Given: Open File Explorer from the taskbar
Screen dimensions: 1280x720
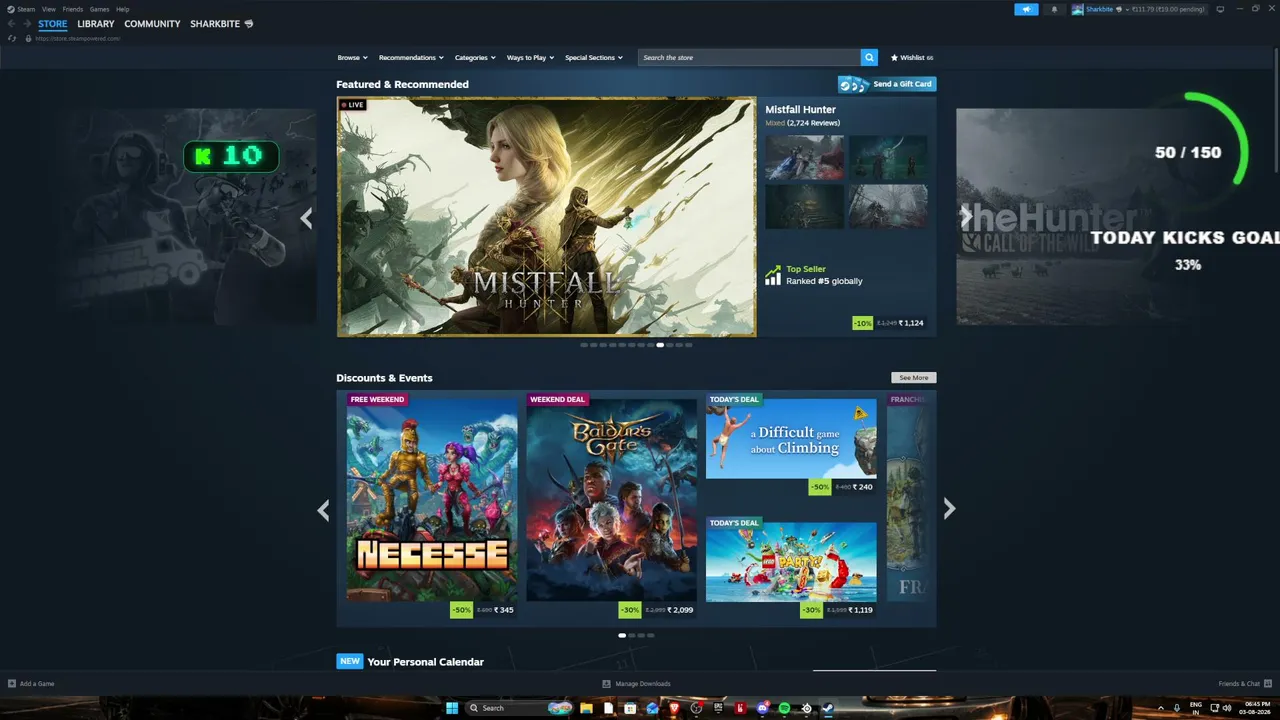Looking at the screenshot, I should point(586,708).
